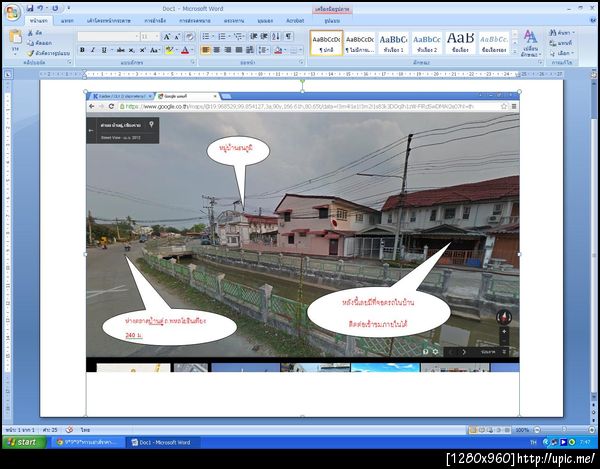Clear formatting with eraser icon

[x=190, y=37]
